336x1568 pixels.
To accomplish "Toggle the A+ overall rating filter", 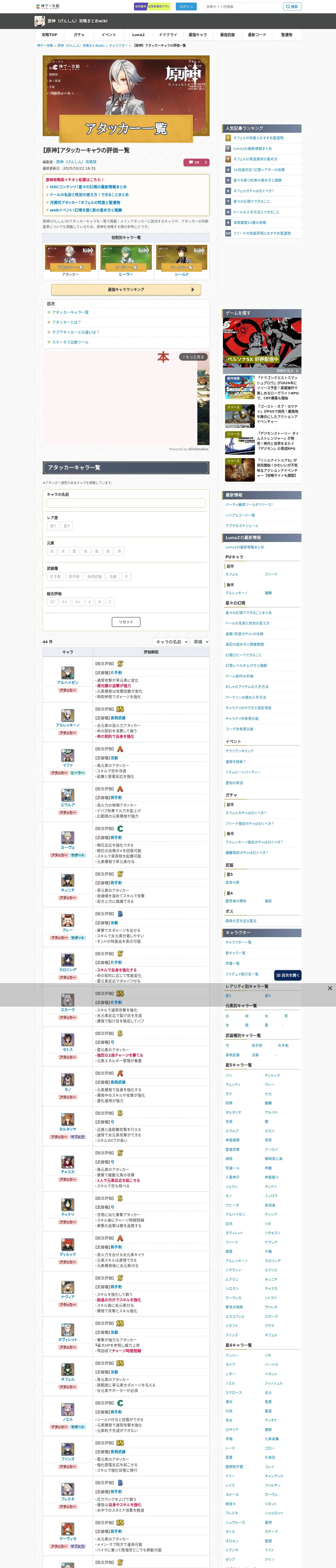I will coord(77,602).
